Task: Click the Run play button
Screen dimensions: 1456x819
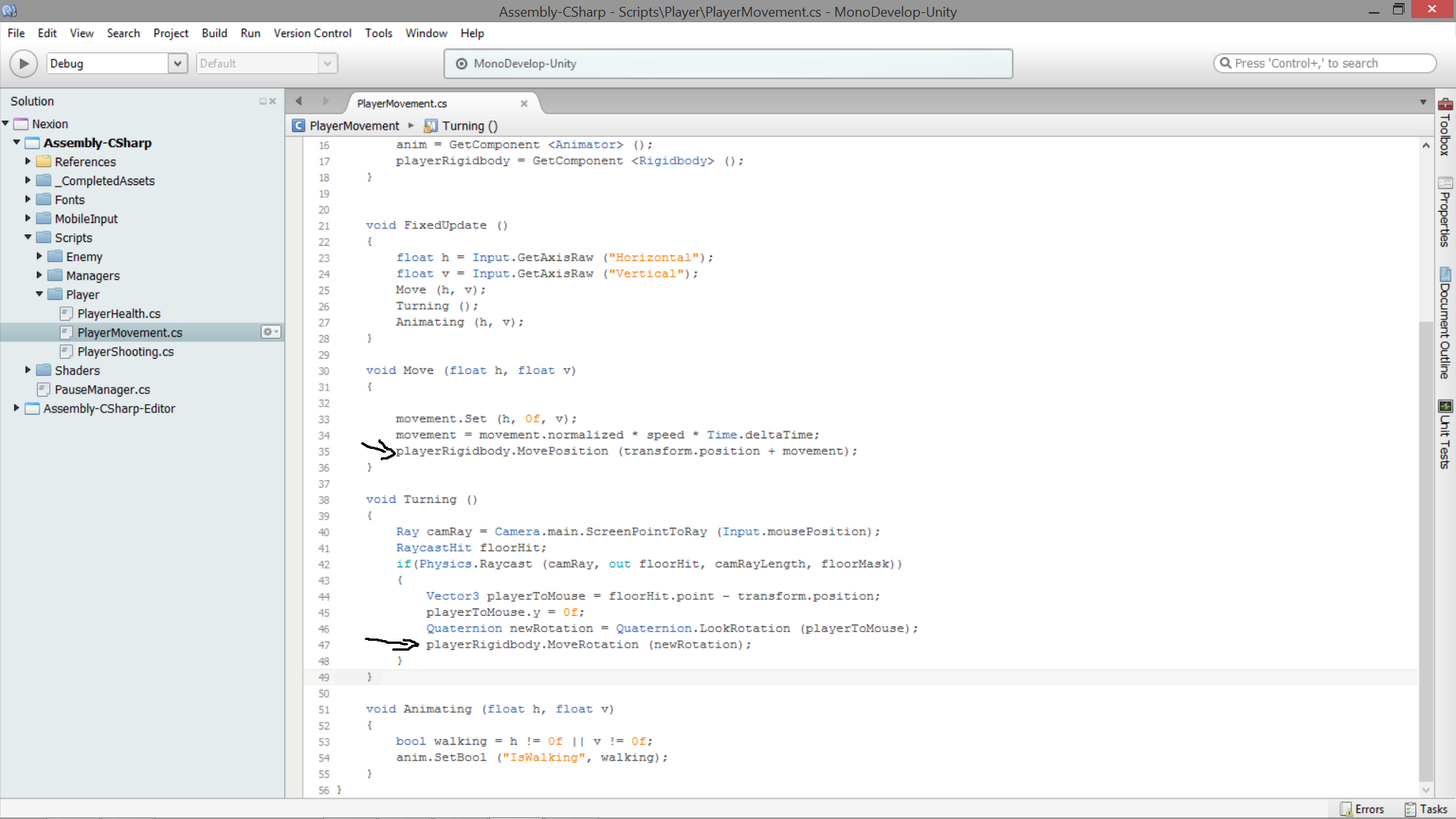Action: 24,64
